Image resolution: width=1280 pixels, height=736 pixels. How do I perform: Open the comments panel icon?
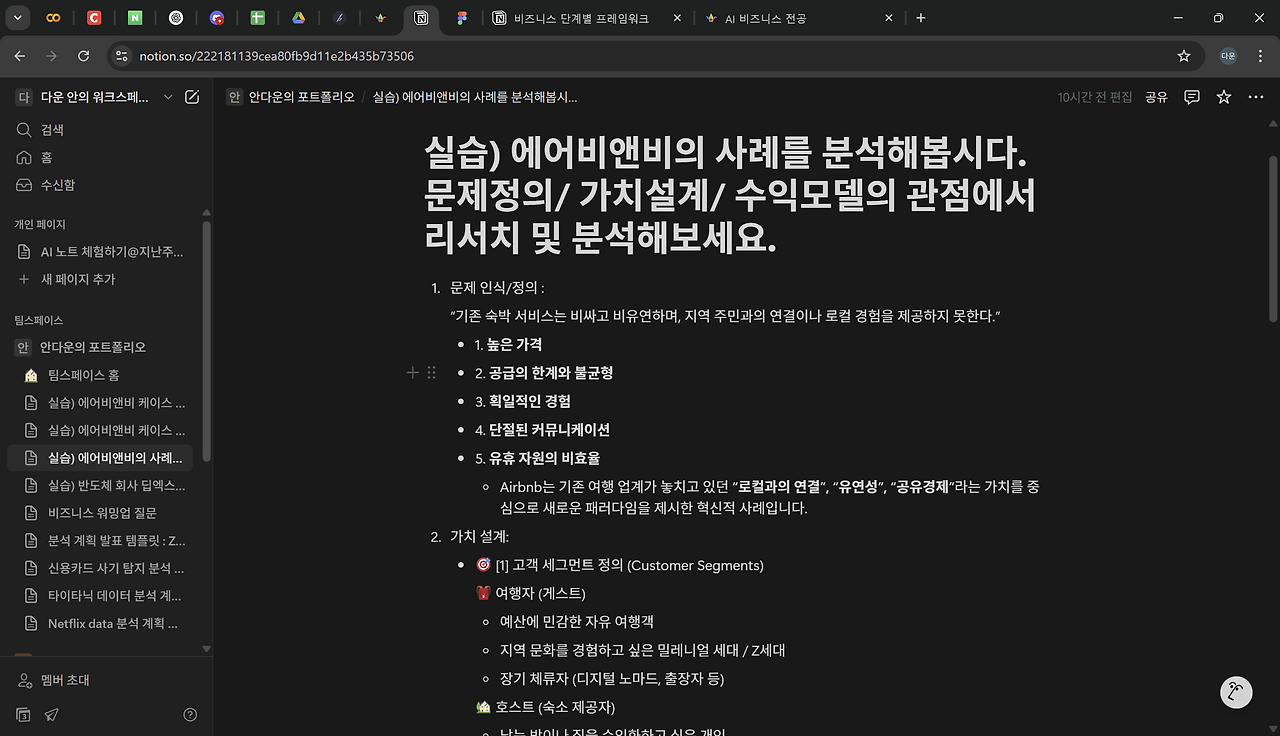[1191, 97]
